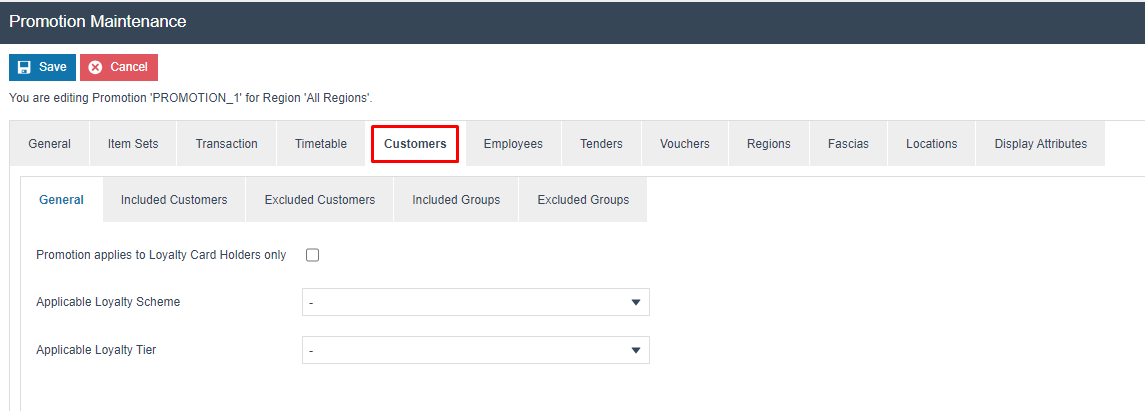Image resolution: width=1145 pixels, height=411 pixels.
Task: Show the Display Attributes tab
Action: pos(1040,144)
